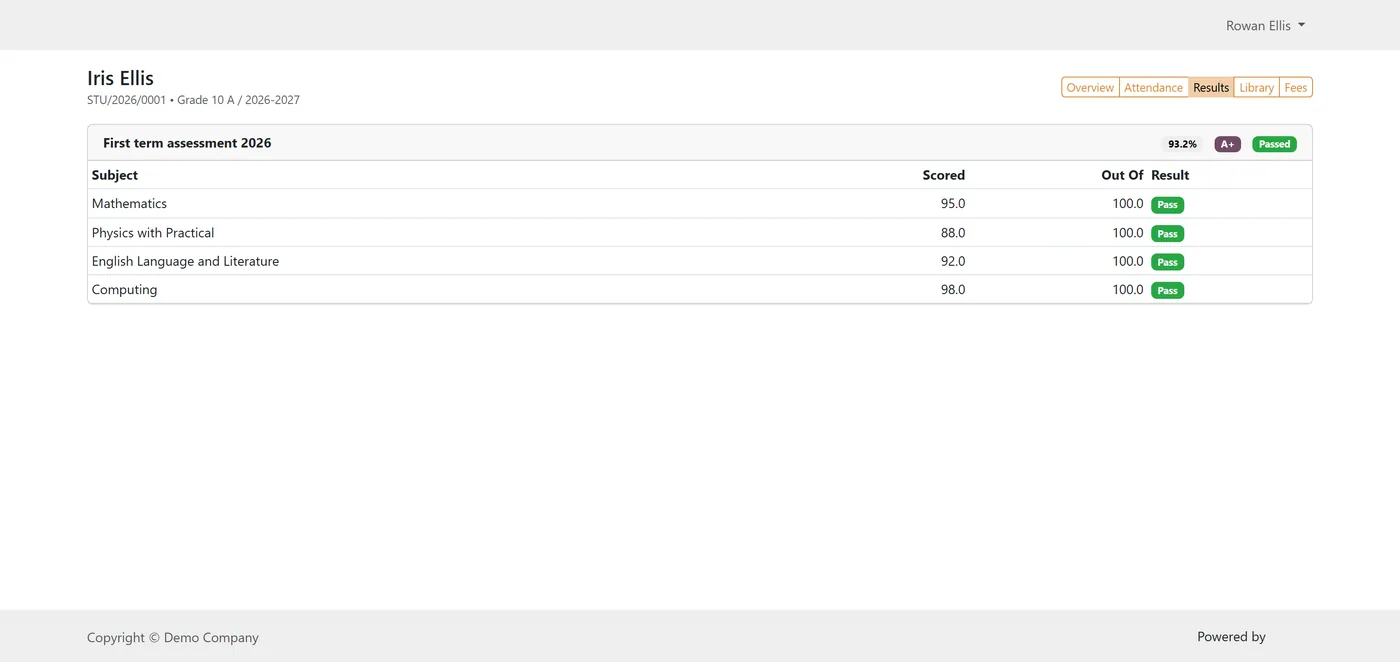The height and width of the screenshot is (662, 1400).
Task: Click the Scored column header
Action: point(944,175)
